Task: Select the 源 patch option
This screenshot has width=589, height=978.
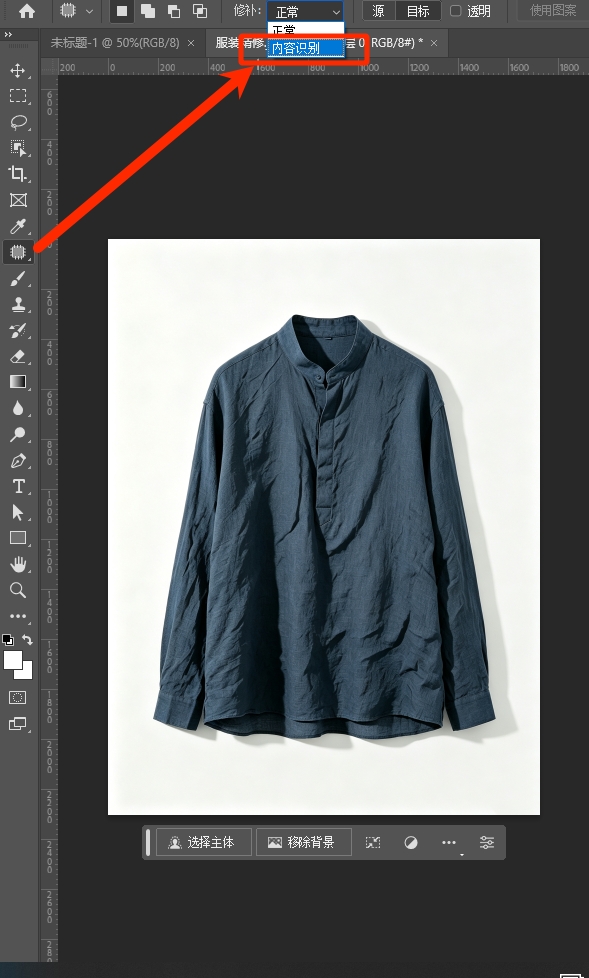Action: (x=379, y=11)
